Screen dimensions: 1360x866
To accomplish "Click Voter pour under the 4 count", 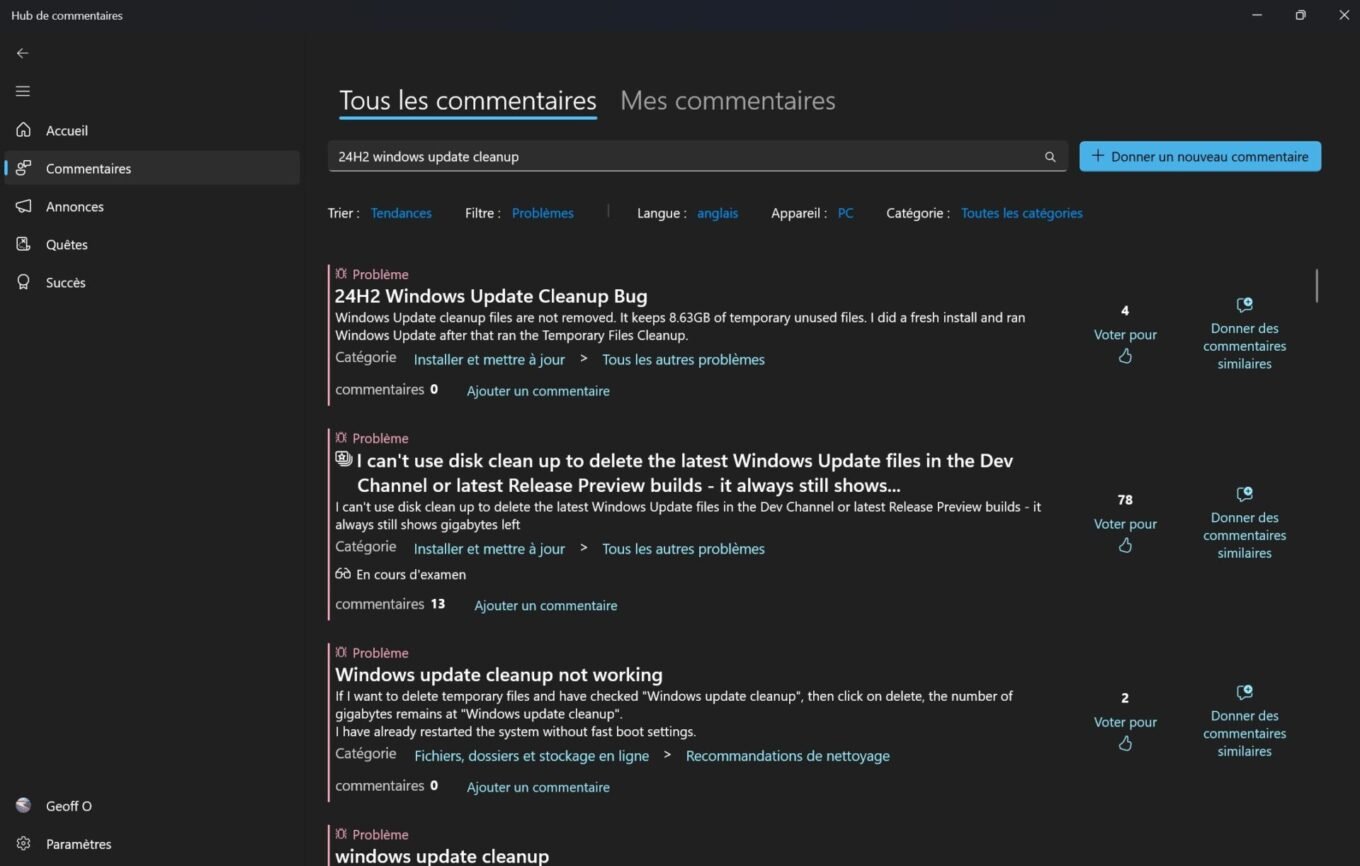I will [1125, 335].
